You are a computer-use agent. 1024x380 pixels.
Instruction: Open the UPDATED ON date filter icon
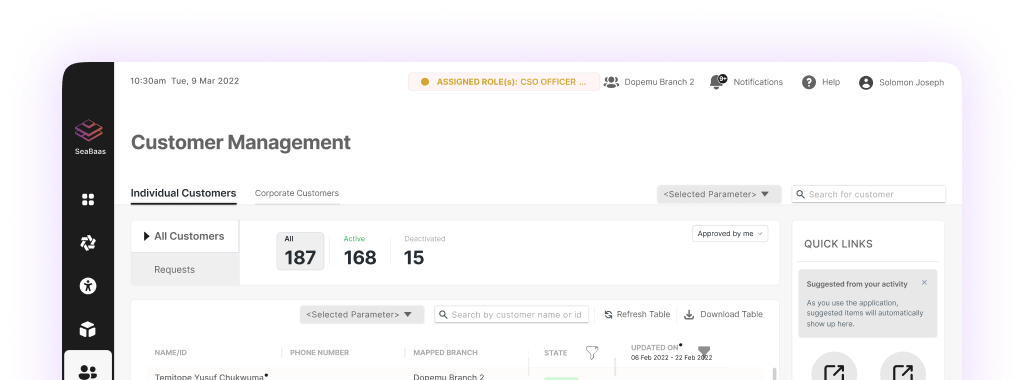pyautogui.click(x=704, y=353)
